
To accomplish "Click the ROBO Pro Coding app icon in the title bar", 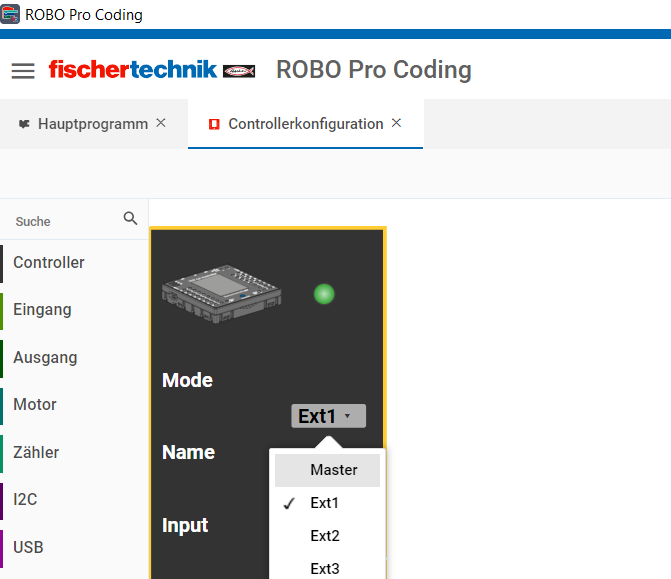I will 10,14.
